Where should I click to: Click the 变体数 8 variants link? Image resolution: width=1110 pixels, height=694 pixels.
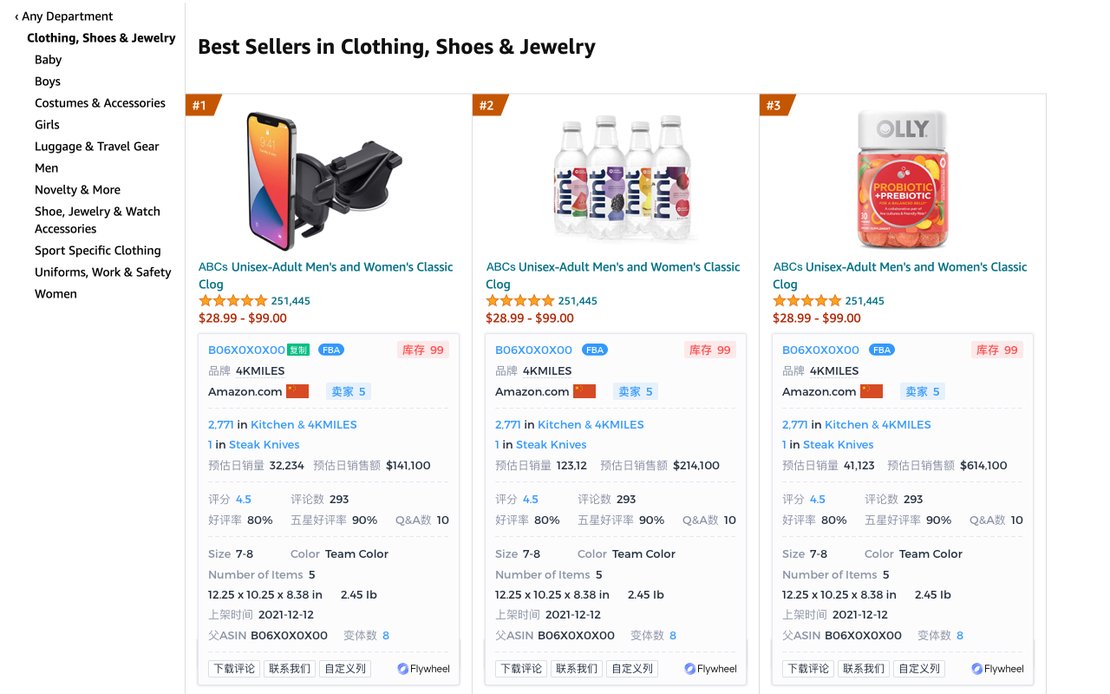pyautogui.click(x=384, y=634)
